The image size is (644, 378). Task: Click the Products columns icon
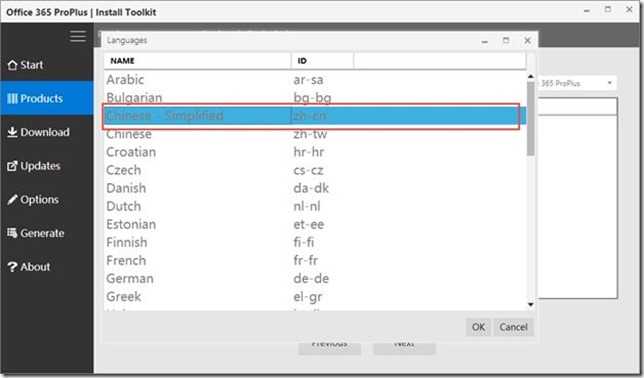12,99
